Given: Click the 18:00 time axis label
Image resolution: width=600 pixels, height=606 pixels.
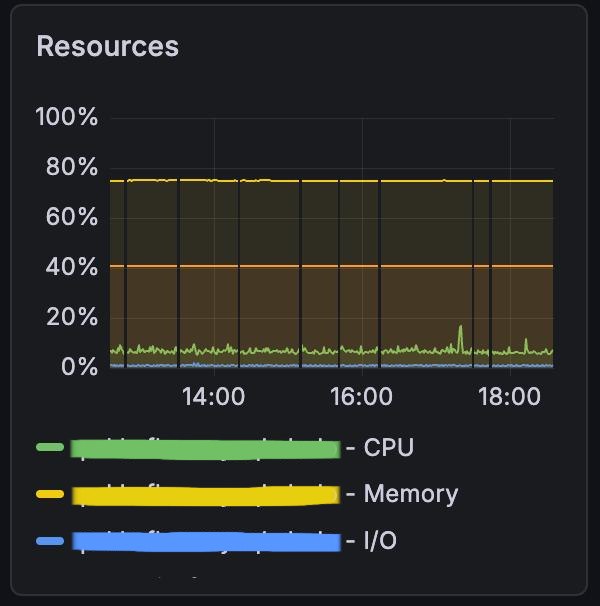Looking at the screenshot, I should point(509,397).
